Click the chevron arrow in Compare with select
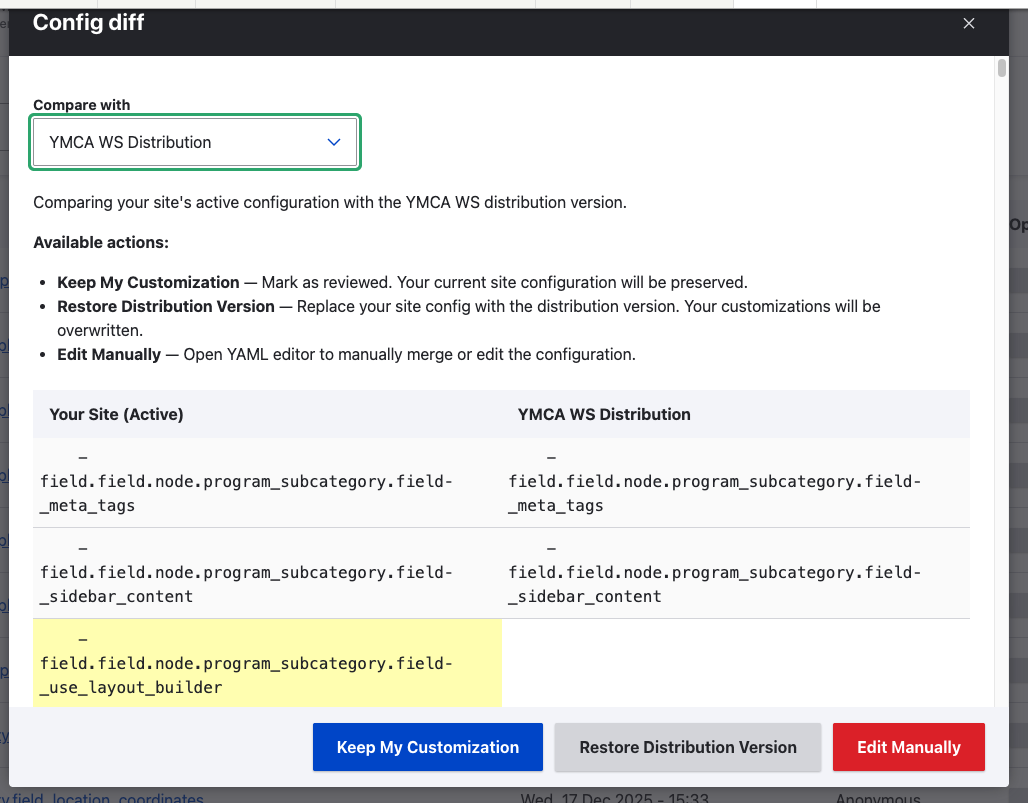Viewport: 1028px width, 803px height. (x=334, y=142)
